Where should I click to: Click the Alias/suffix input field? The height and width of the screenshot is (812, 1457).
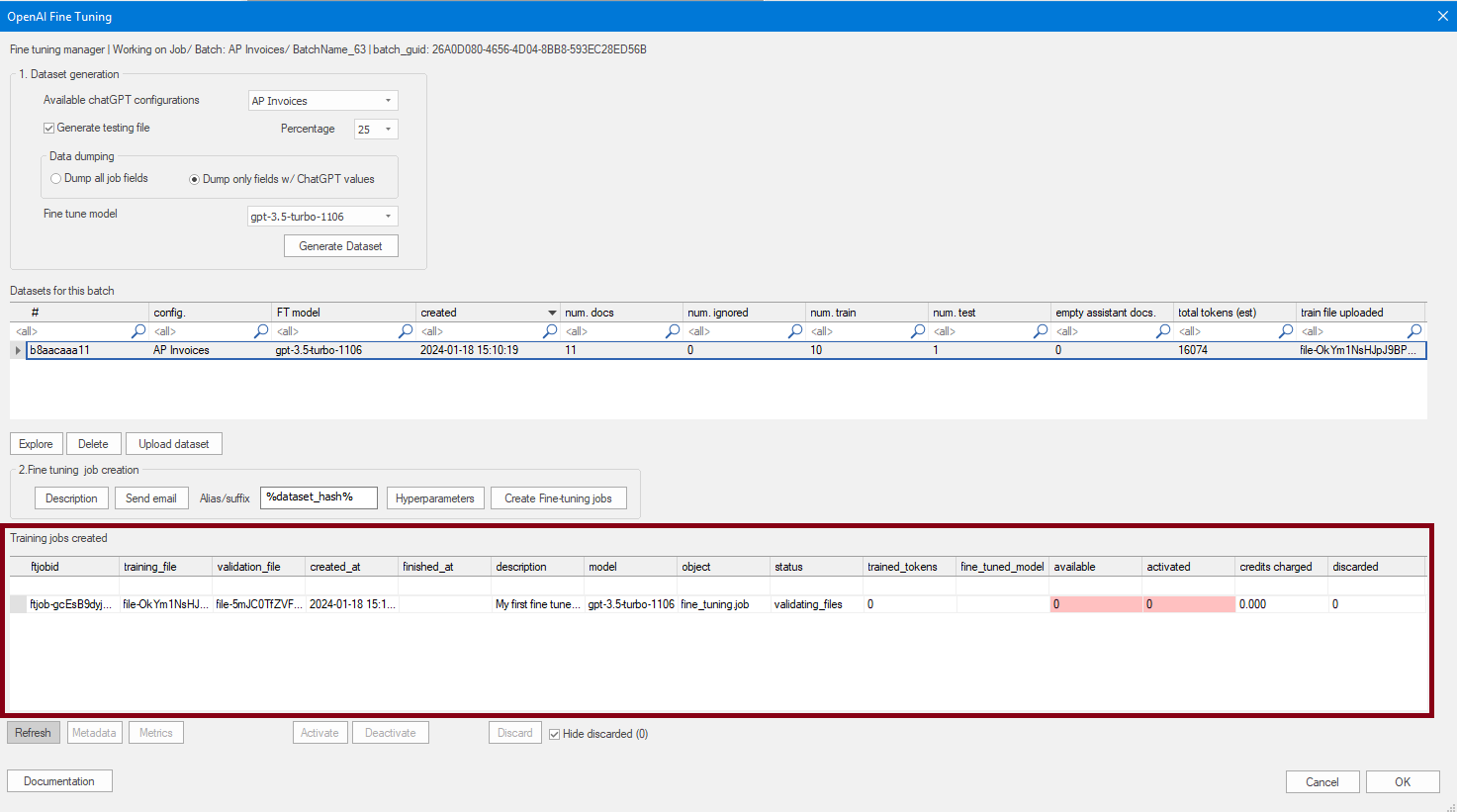click(x=319, y=497)
